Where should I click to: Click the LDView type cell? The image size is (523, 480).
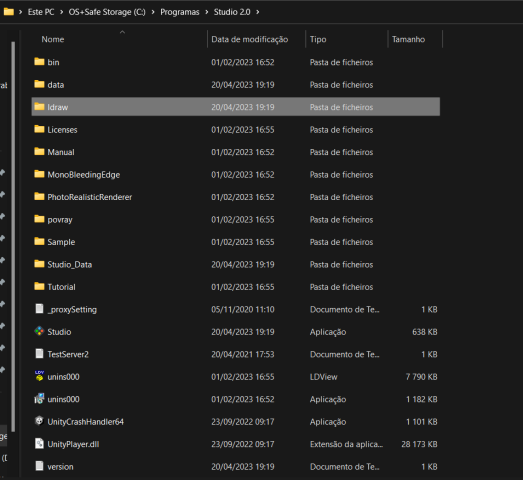click(324, 377)
